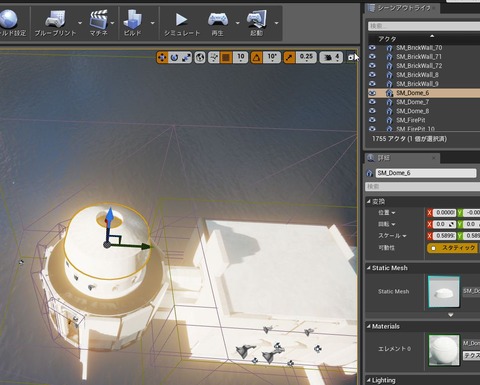480x385 pixels.
Task: Click the Details panel search field
Action: 423,187
